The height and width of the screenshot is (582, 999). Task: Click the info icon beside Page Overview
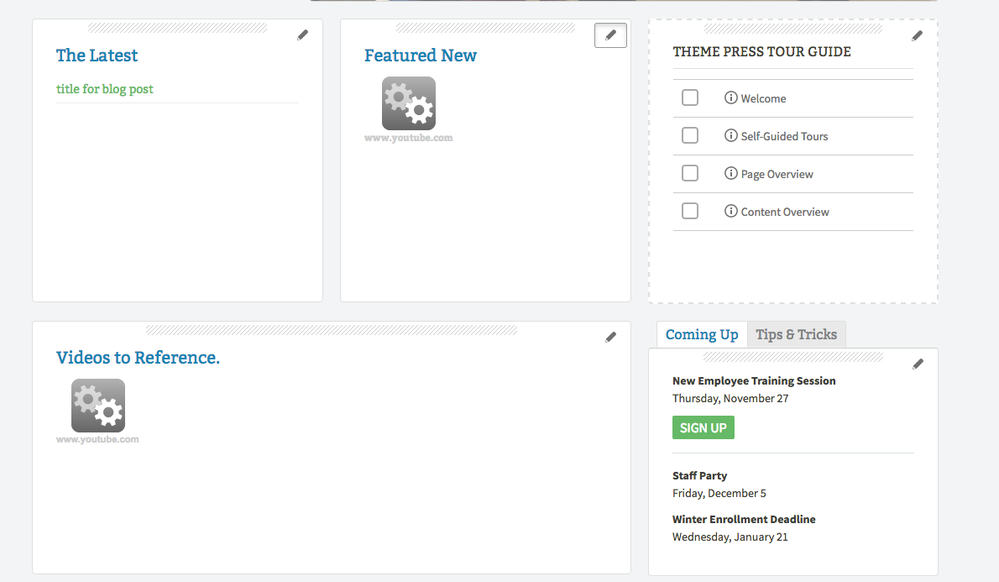coord(731,173)
